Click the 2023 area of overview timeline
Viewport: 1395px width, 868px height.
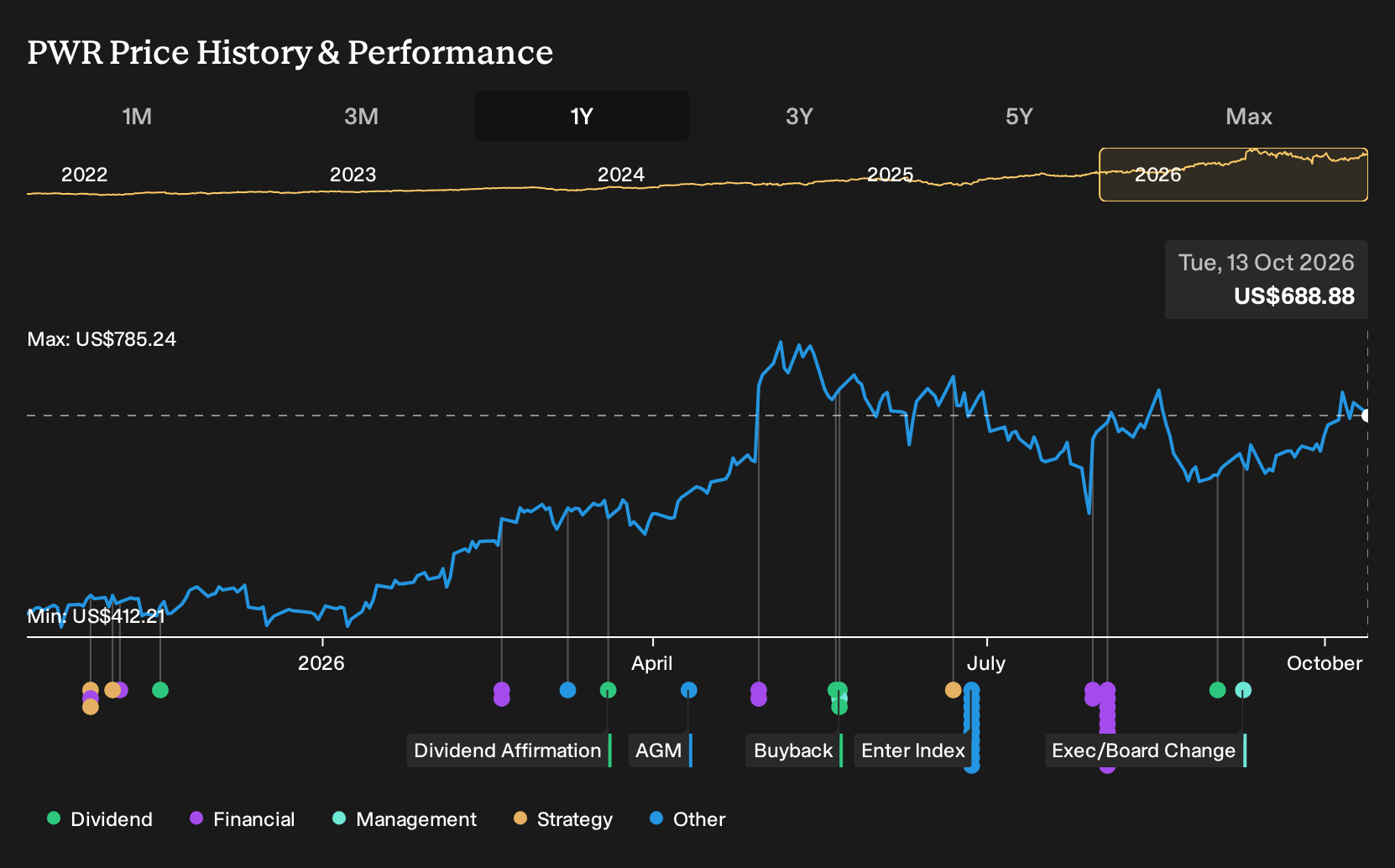coord(353,175)
